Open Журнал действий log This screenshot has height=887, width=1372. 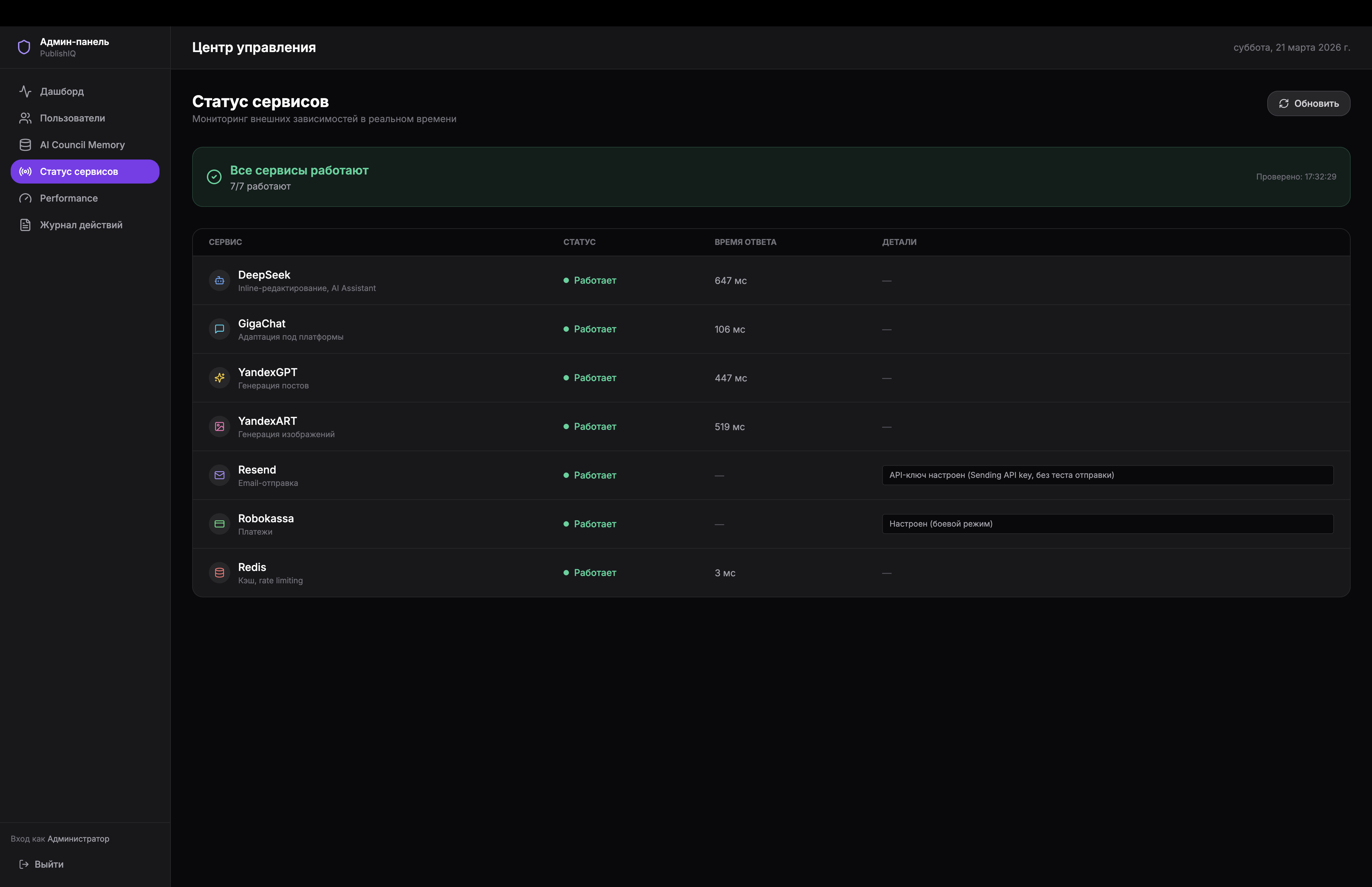[81, 225]
